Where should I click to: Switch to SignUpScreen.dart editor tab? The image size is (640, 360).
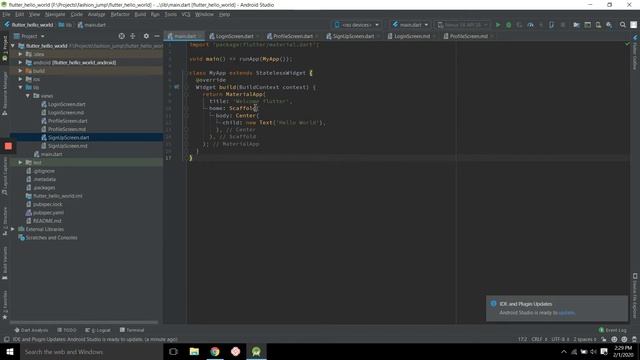click(353, 36)
